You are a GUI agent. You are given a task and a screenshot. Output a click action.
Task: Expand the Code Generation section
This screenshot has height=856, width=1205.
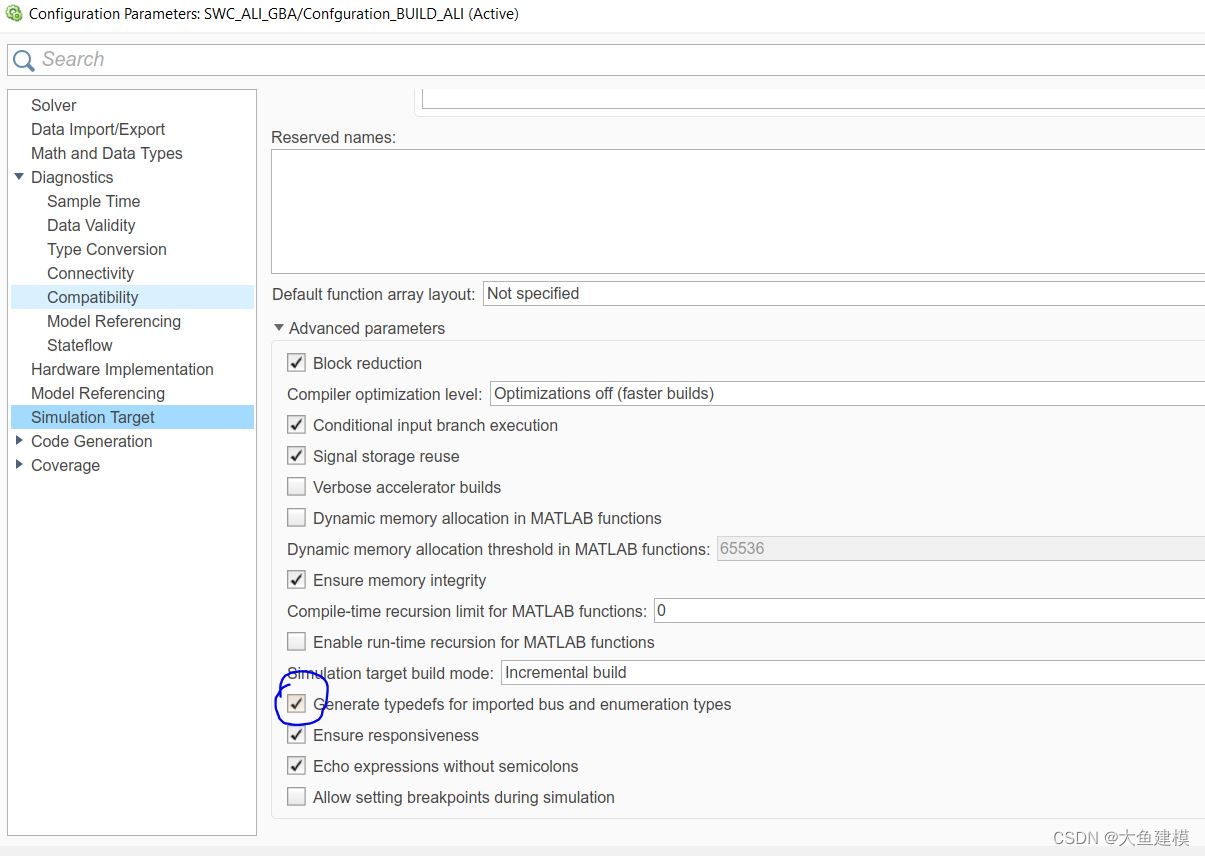point(20,441)
